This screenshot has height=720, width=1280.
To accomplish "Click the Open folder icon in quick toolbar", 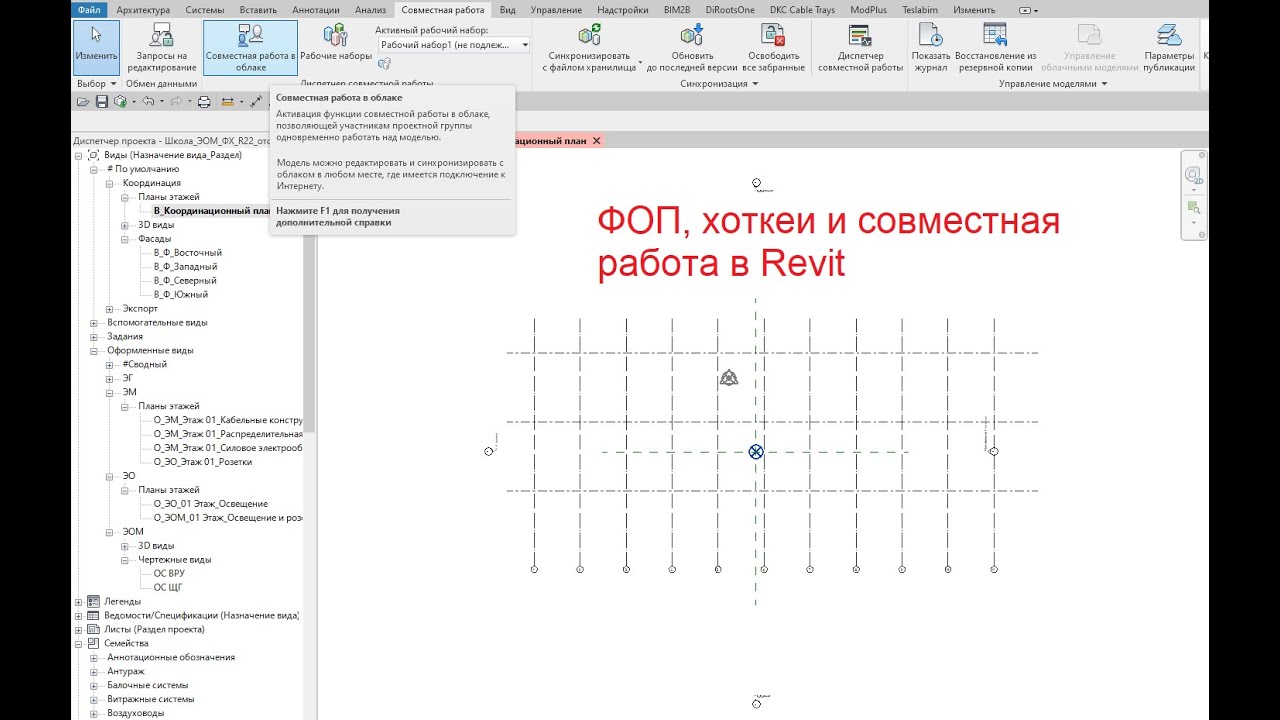I will click(x=83, y=102).
